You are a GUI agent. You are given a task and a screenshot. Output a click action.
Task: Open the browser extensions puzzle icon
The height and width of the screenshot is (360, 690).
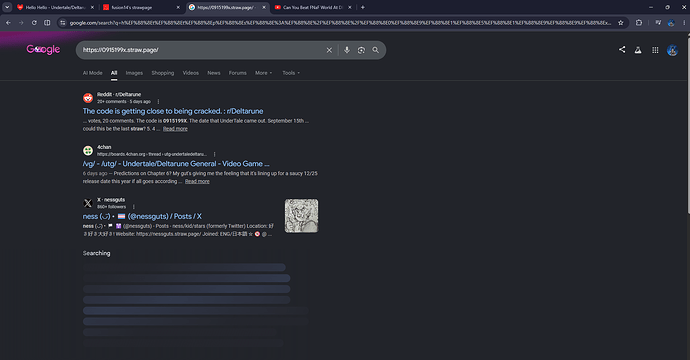click(x=639, y=23)
